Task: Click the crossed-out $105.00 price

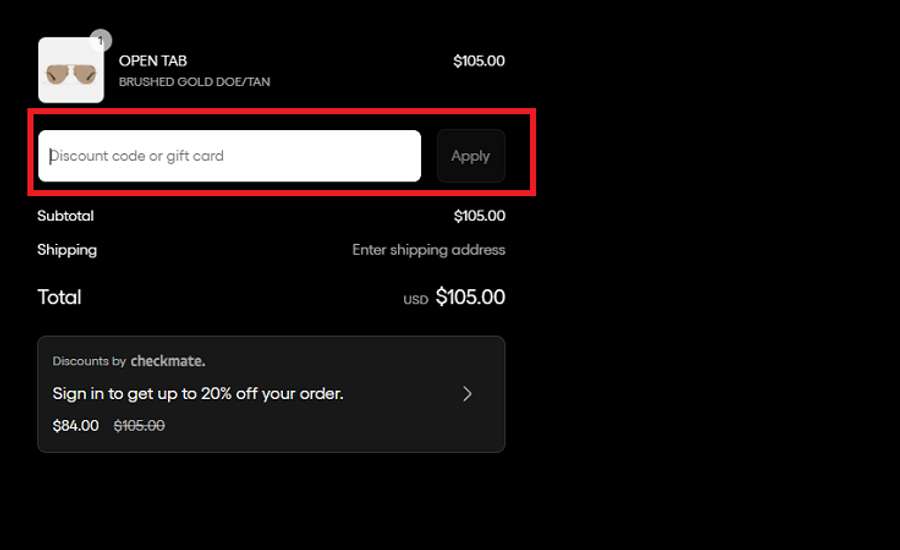Action: click(x=139, y=426)
